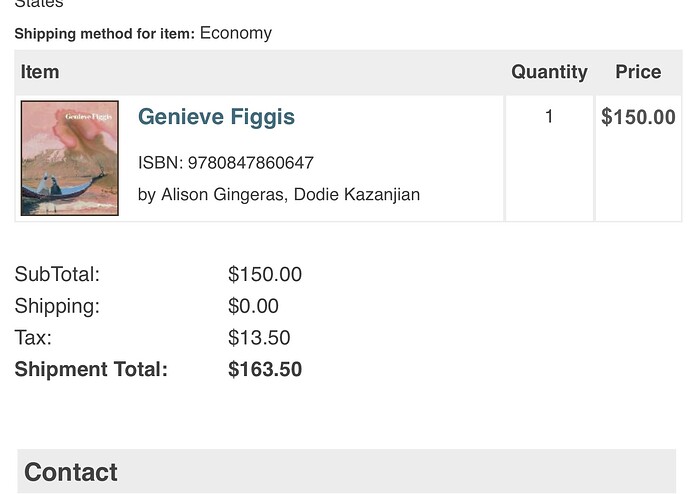Select the Item column header
The width and height of the screenshot is (690, 494).
[40, 72]
